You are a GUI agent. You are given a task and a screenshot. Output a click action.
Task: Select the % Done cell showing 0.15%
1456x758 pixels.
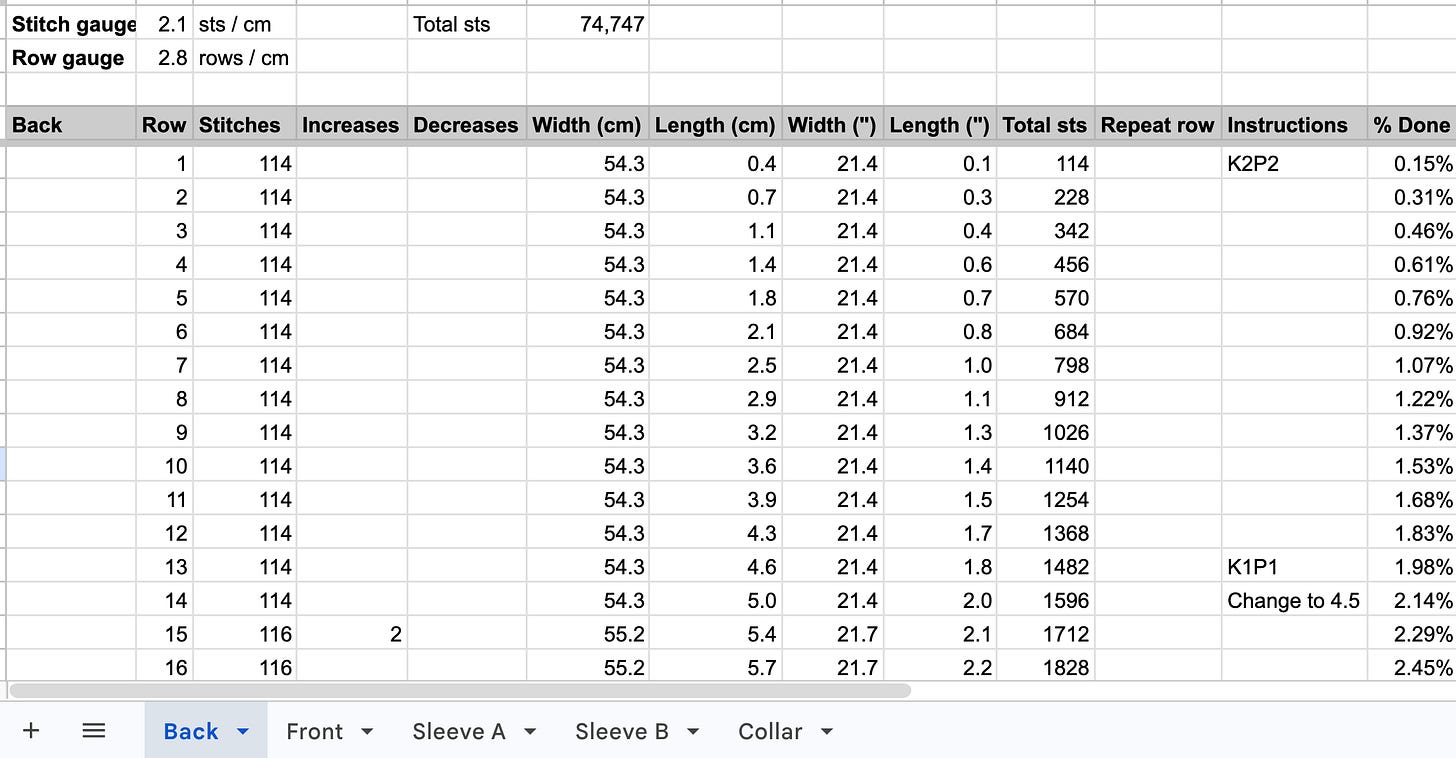click(x=1412, y=163)
